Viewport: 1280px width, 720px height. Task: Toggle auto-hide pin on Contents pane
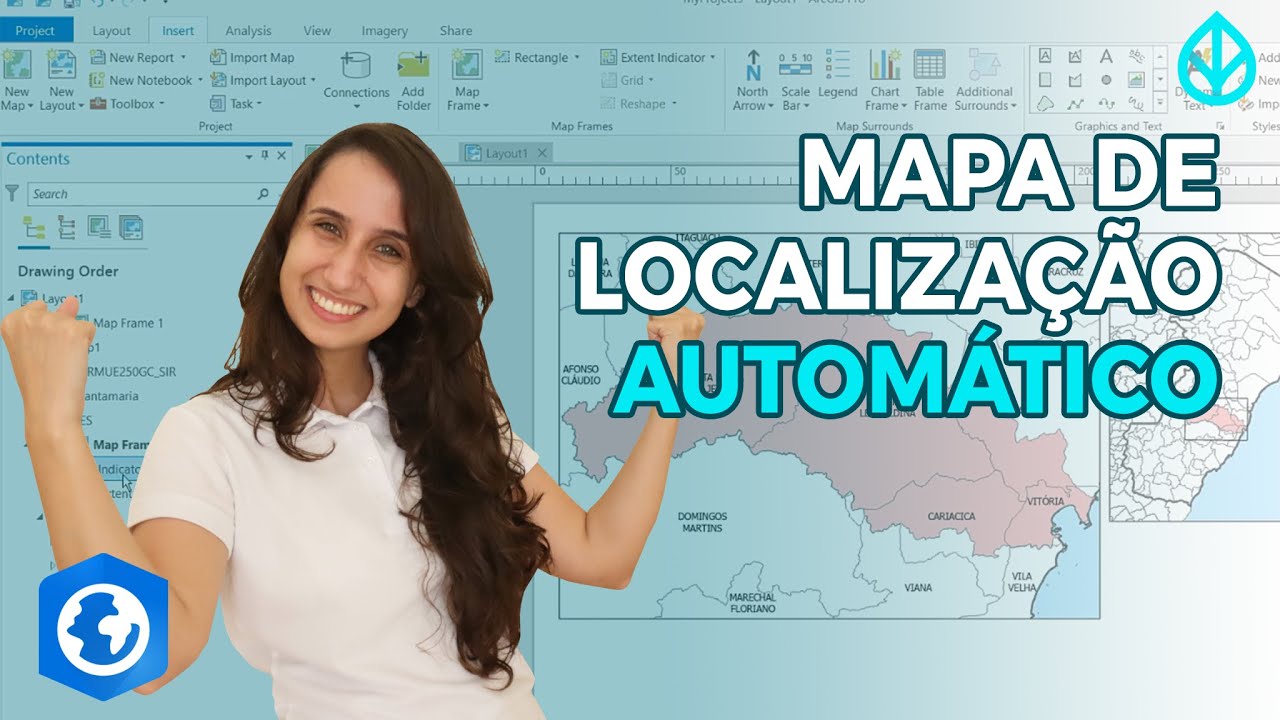tap(265, 156)
